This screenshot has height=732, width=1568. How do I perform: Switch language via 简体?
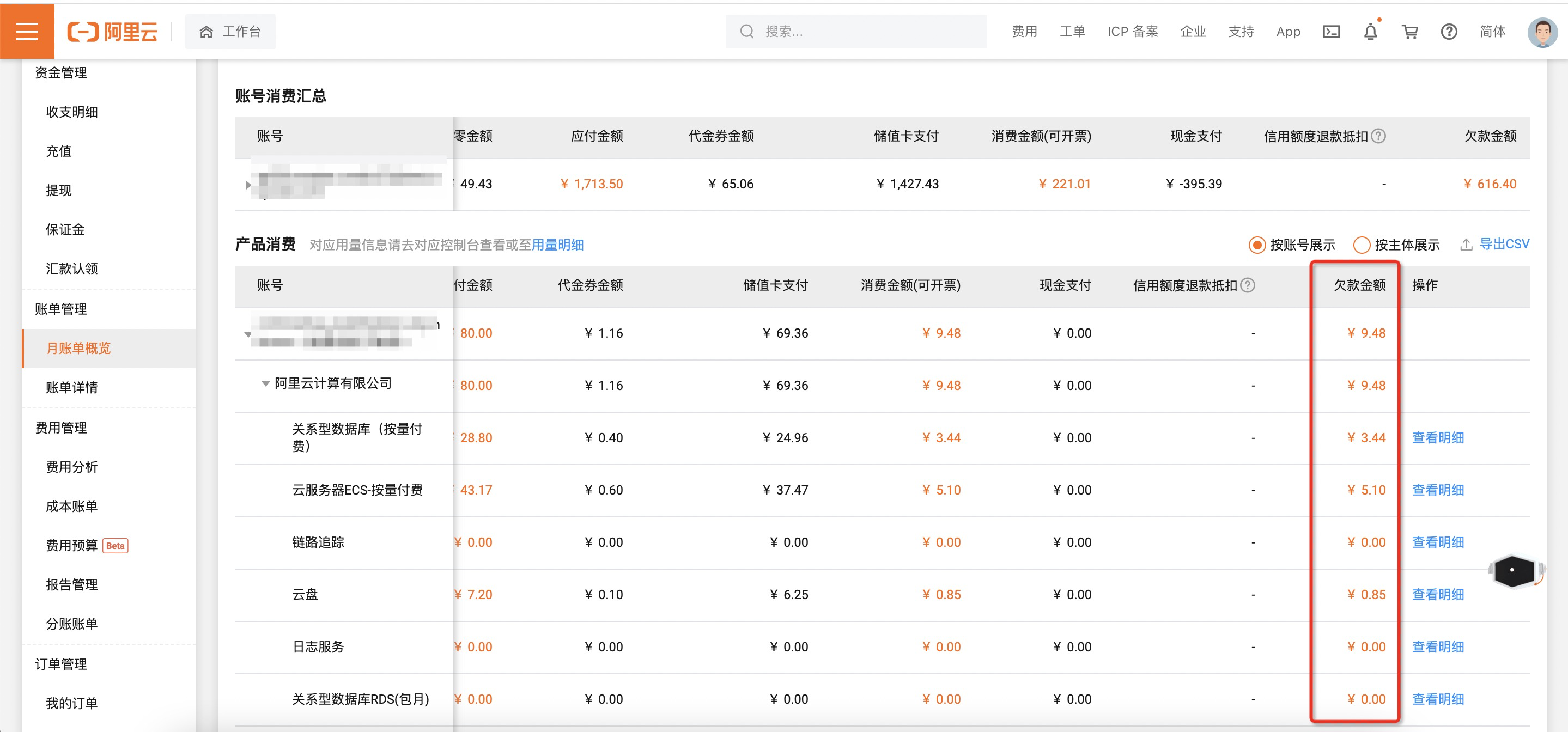[x=1492, y=32]
